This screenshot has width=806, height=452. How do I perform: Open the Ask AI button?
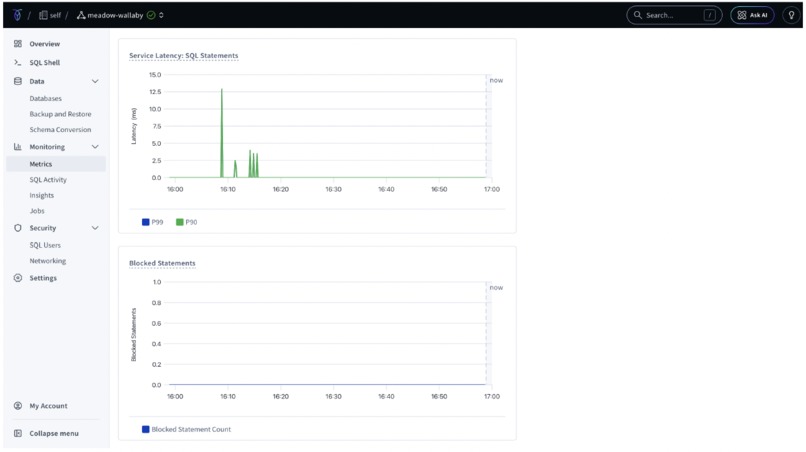(x=752, y=15)
